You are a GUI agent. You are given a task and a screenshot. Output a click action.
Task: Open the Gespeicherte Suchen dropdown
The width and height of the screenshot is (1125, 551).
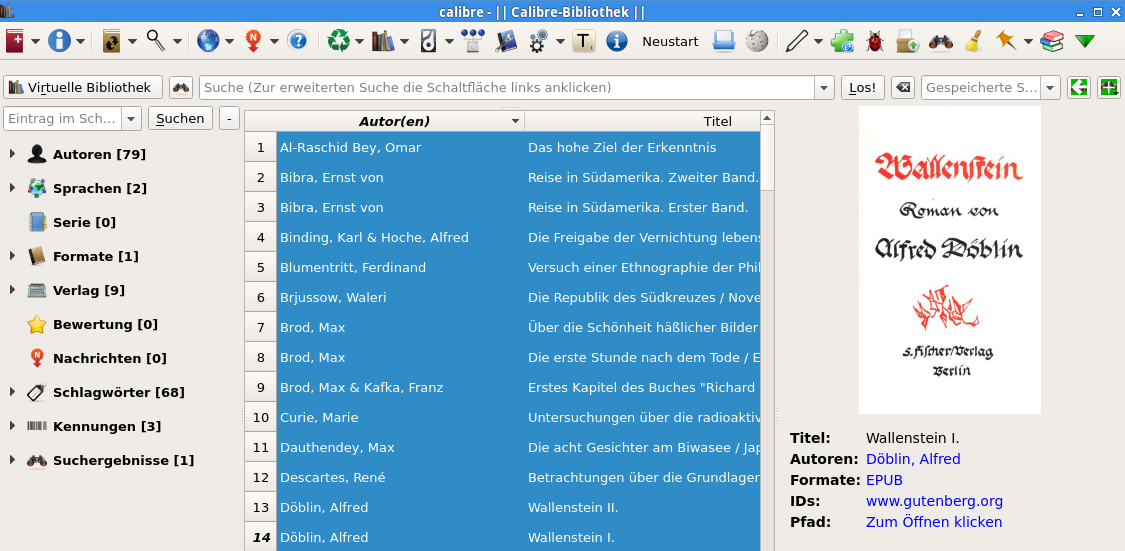tap(1051, 88)
